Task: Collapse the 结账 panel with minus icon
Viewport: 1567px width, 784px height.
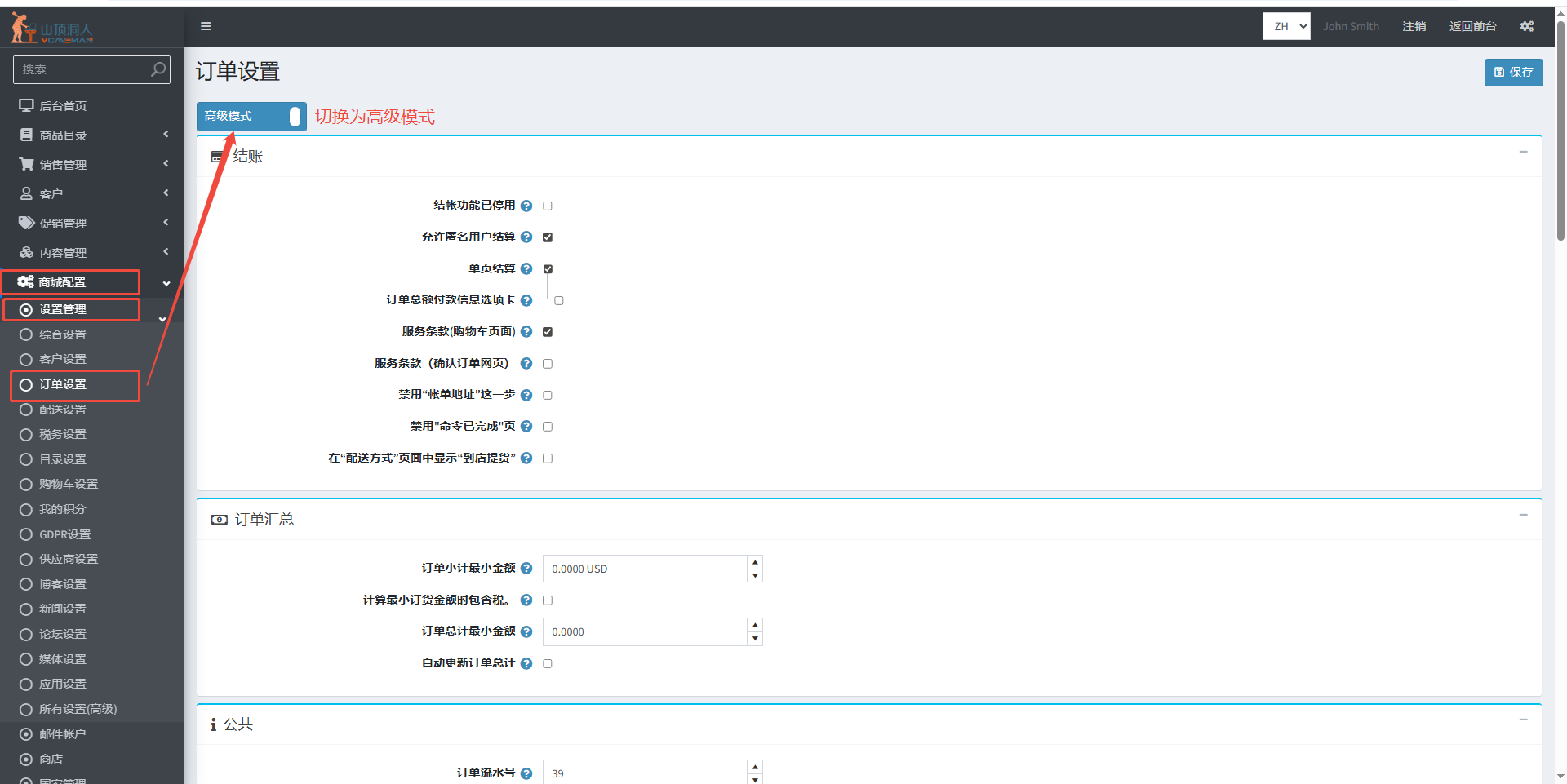Action: coord(1523,153)
